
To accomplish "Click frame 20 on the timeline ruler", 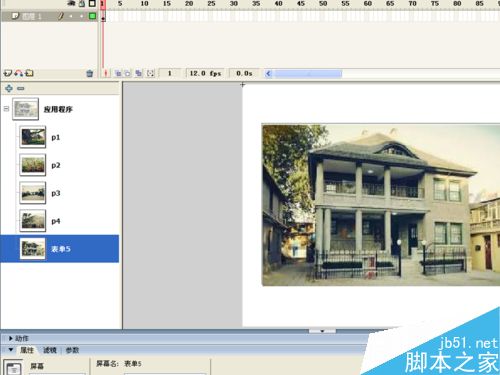I will (x=189, y=4).
